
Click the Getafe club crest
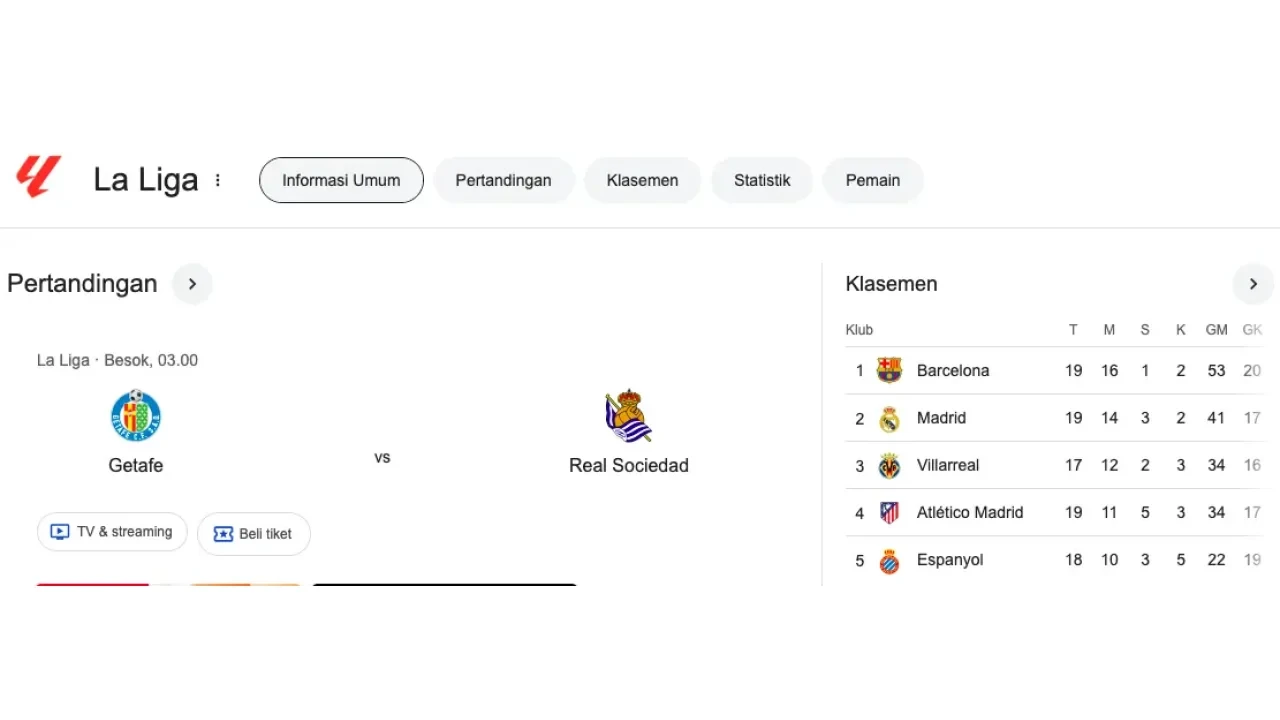[136, 416]
